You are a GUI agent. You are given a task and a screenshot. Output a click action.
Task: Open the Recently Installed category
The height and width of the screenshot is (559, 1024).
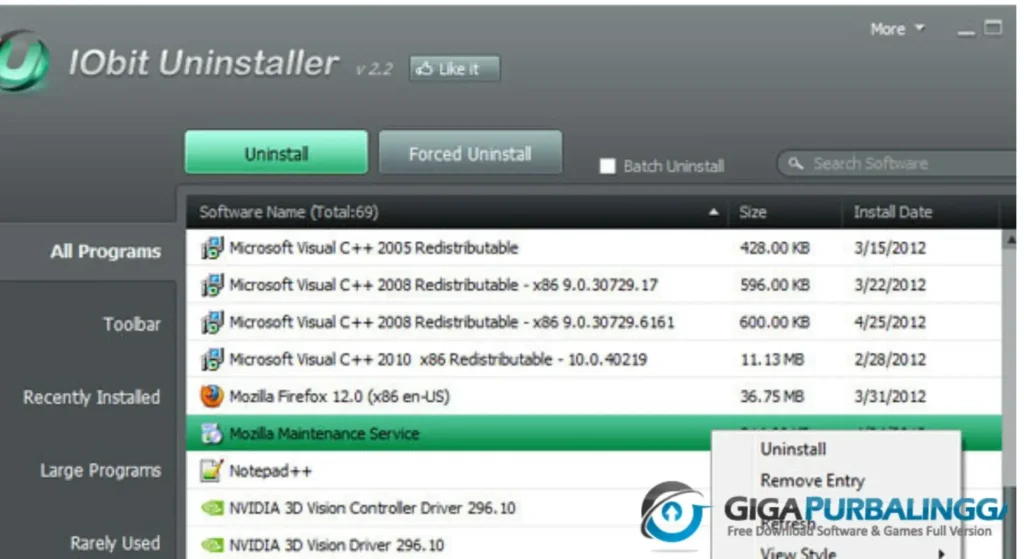tap(91, 397)
